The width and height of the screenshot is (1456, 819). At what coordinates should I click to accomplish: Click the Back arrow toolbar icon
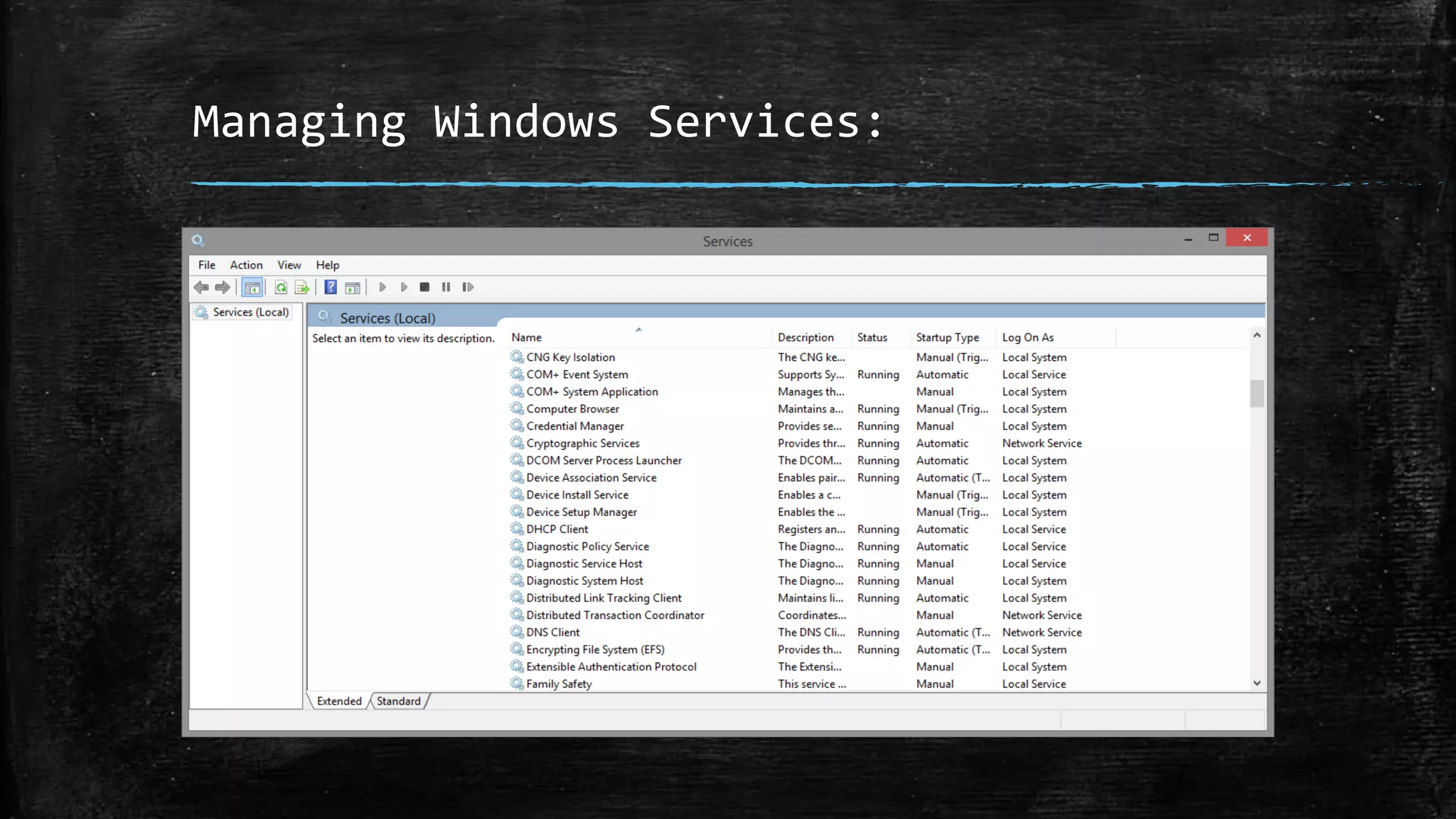(201, 287)
